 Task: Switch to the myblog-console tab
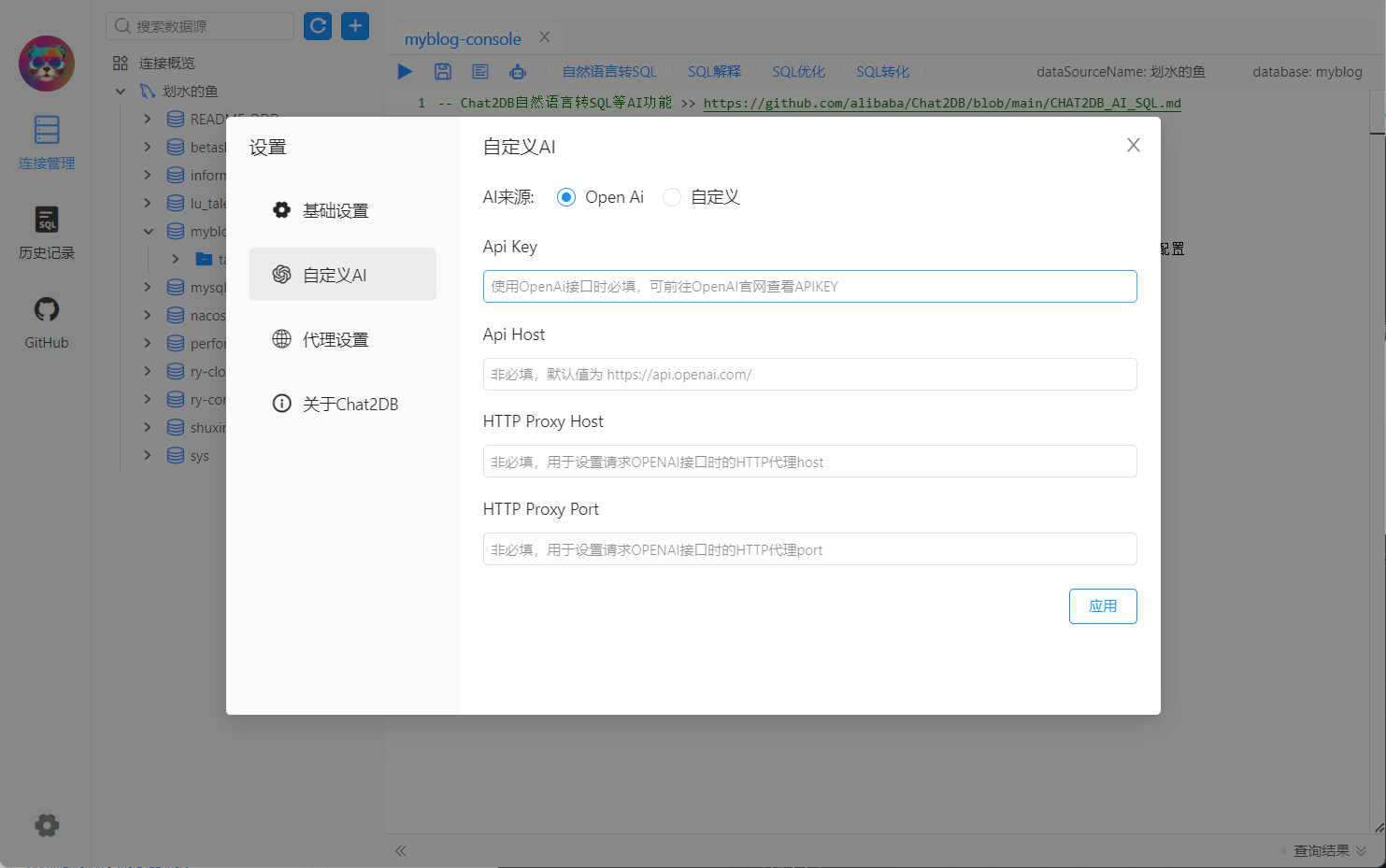coord(463,38)
